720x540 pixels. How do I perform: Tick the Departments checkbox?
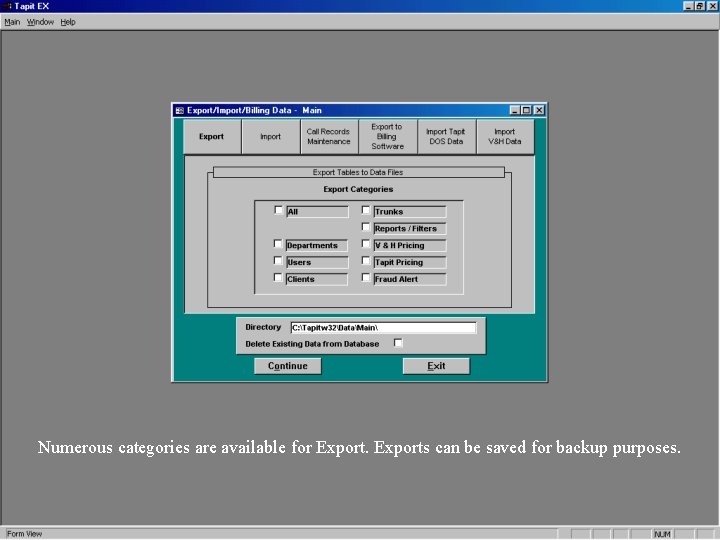[x=278, y=244]
